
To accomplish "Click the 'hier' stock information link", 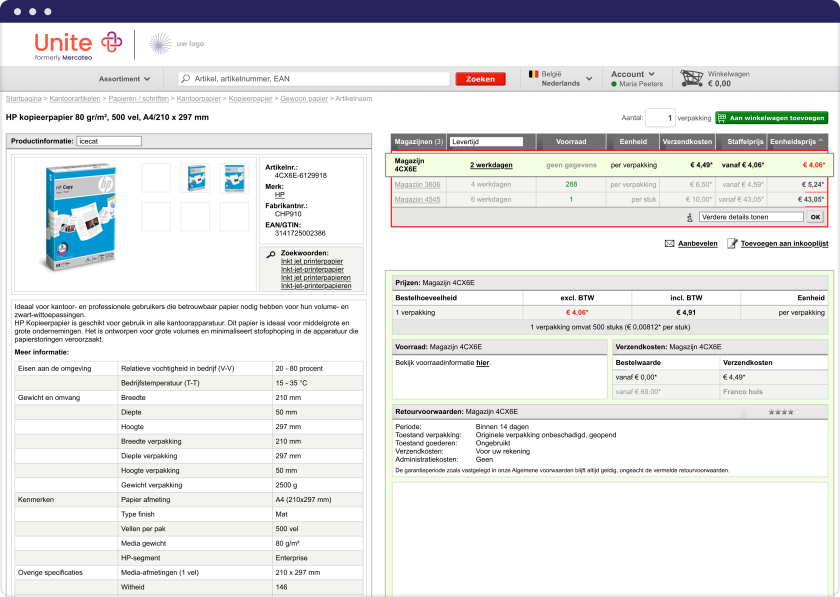I will [483, 363].
